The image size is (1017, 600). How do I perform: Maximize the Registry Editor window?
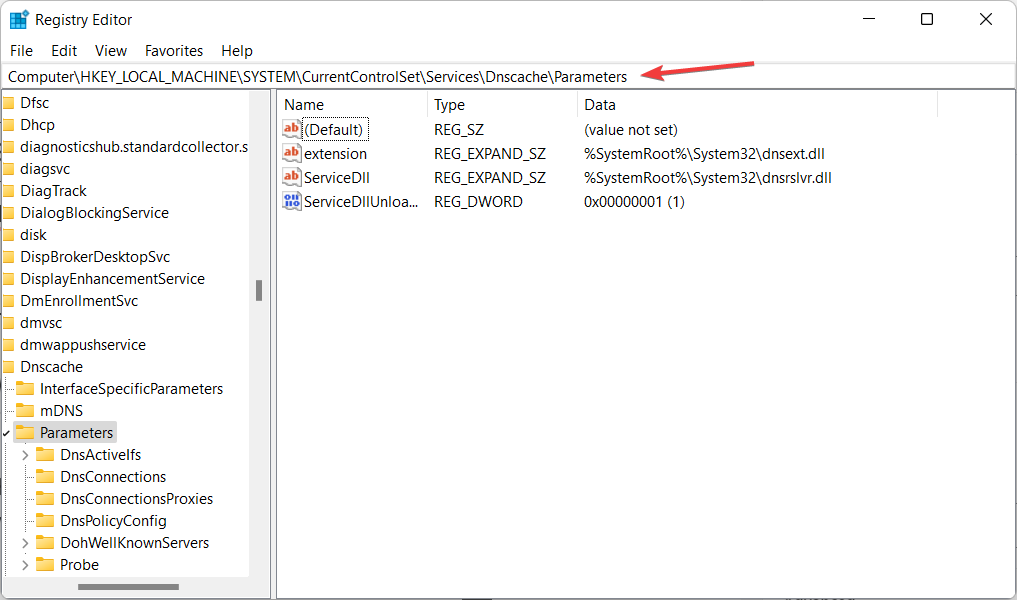point(927,19)
